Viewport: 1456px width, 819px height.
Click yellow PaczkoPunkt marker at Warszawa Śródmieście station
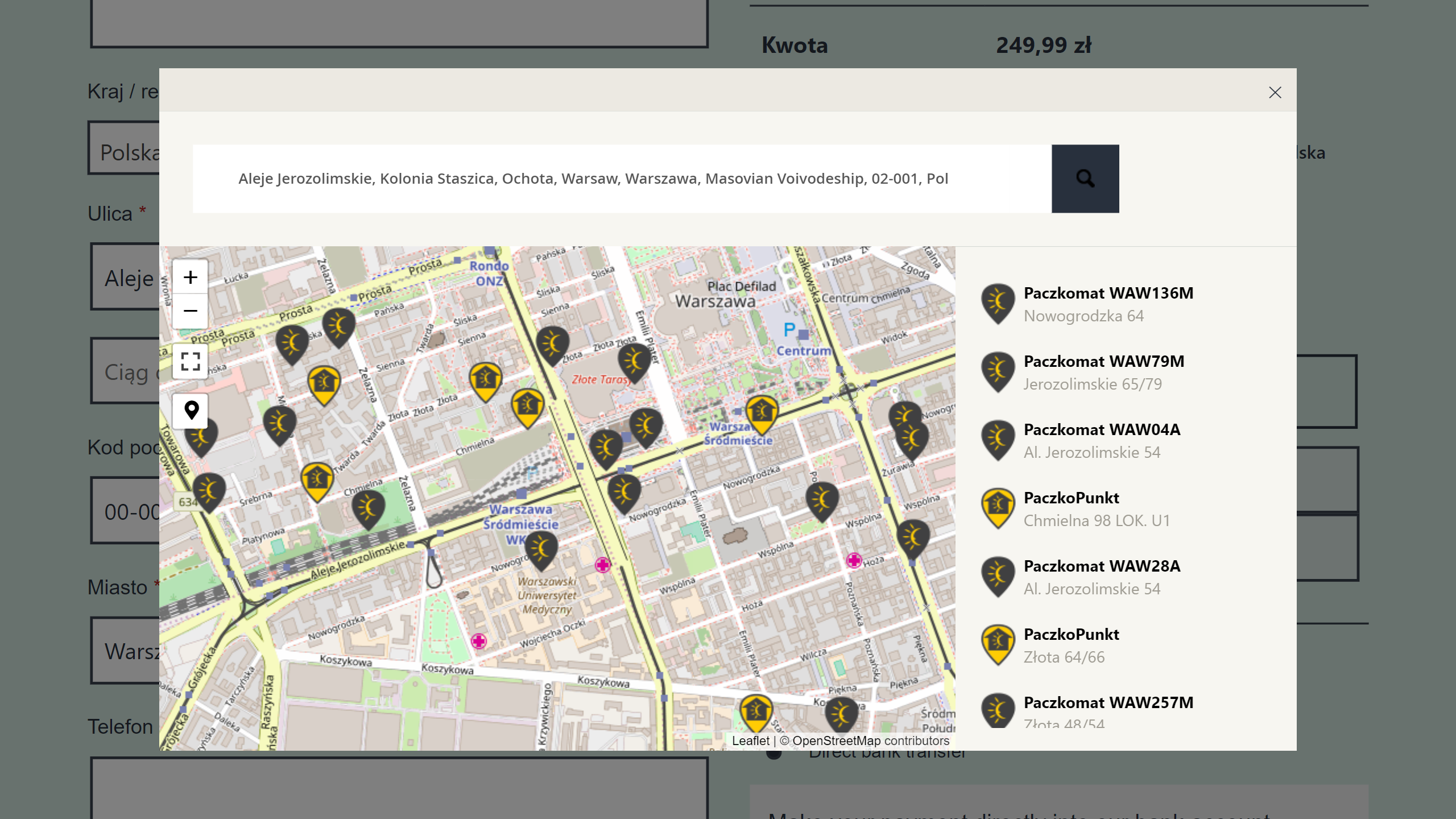pyautogui.click(x=762, y=415)
